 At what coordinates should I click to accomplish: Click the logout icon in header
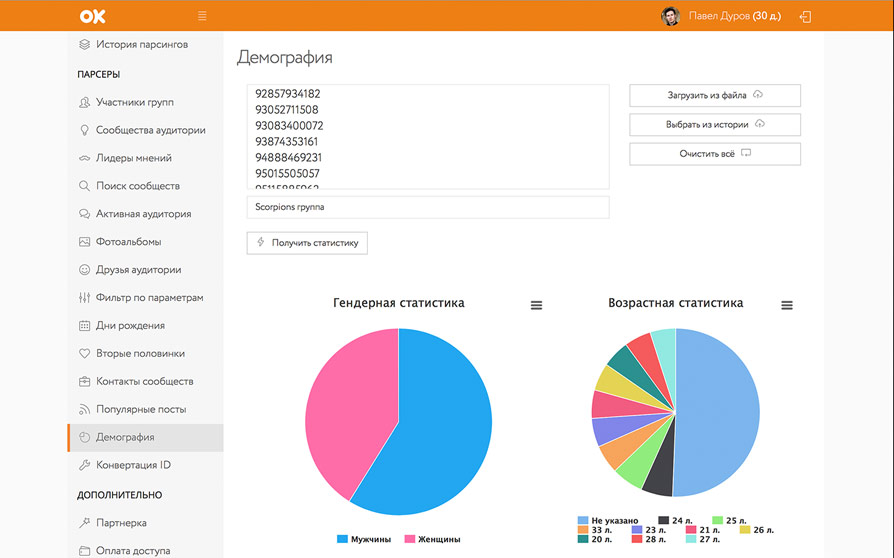805,16
